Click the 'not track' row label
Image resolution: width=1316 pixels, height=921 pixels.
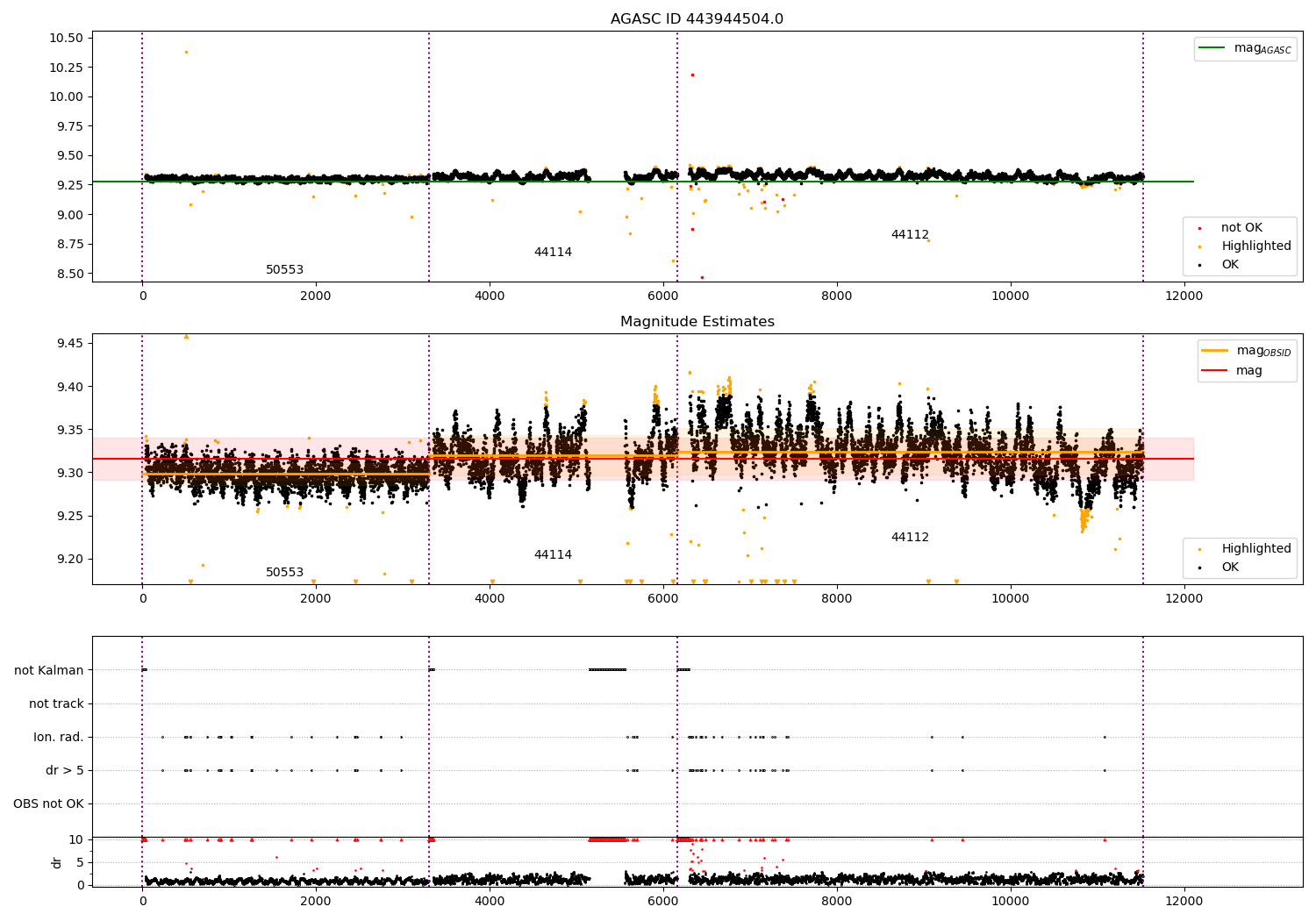tap(56, 703)
